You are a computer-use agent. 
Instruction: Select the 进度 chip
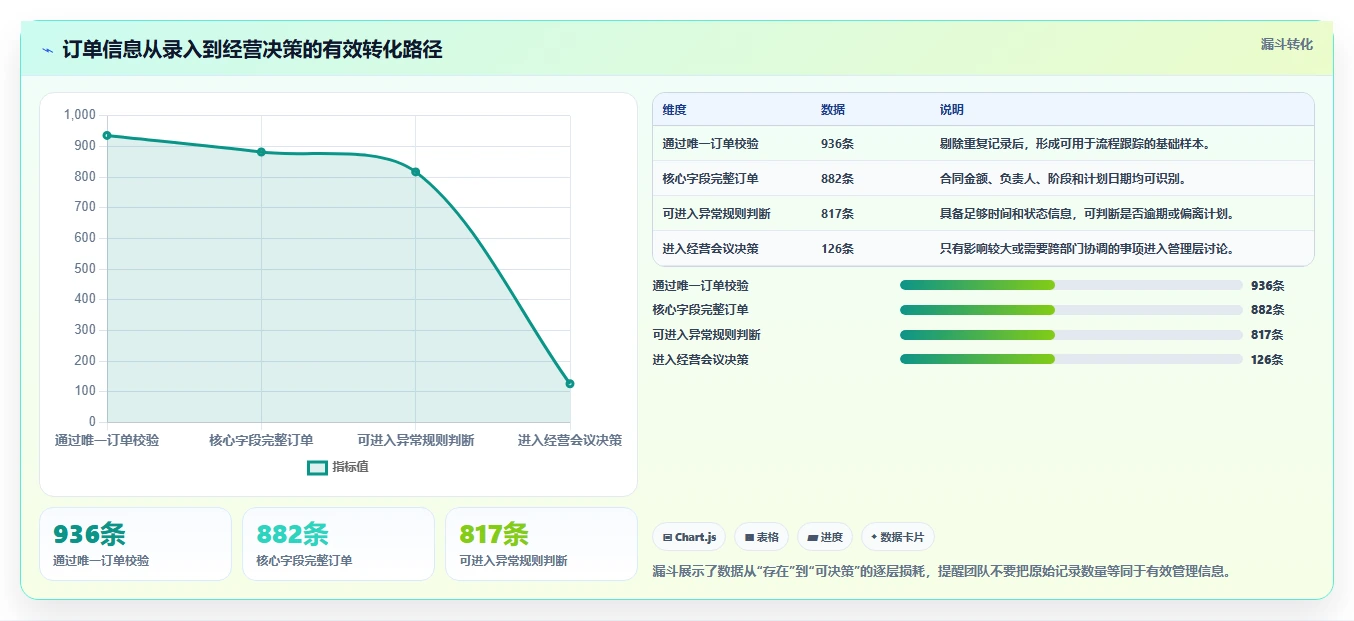point(825,537)
